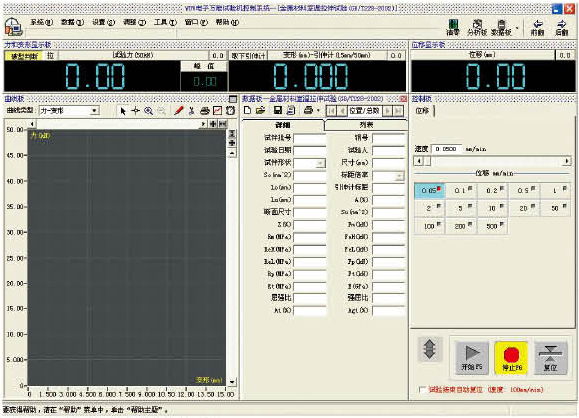
Task: Open the red chart settings icon
Action: [217, 111]
